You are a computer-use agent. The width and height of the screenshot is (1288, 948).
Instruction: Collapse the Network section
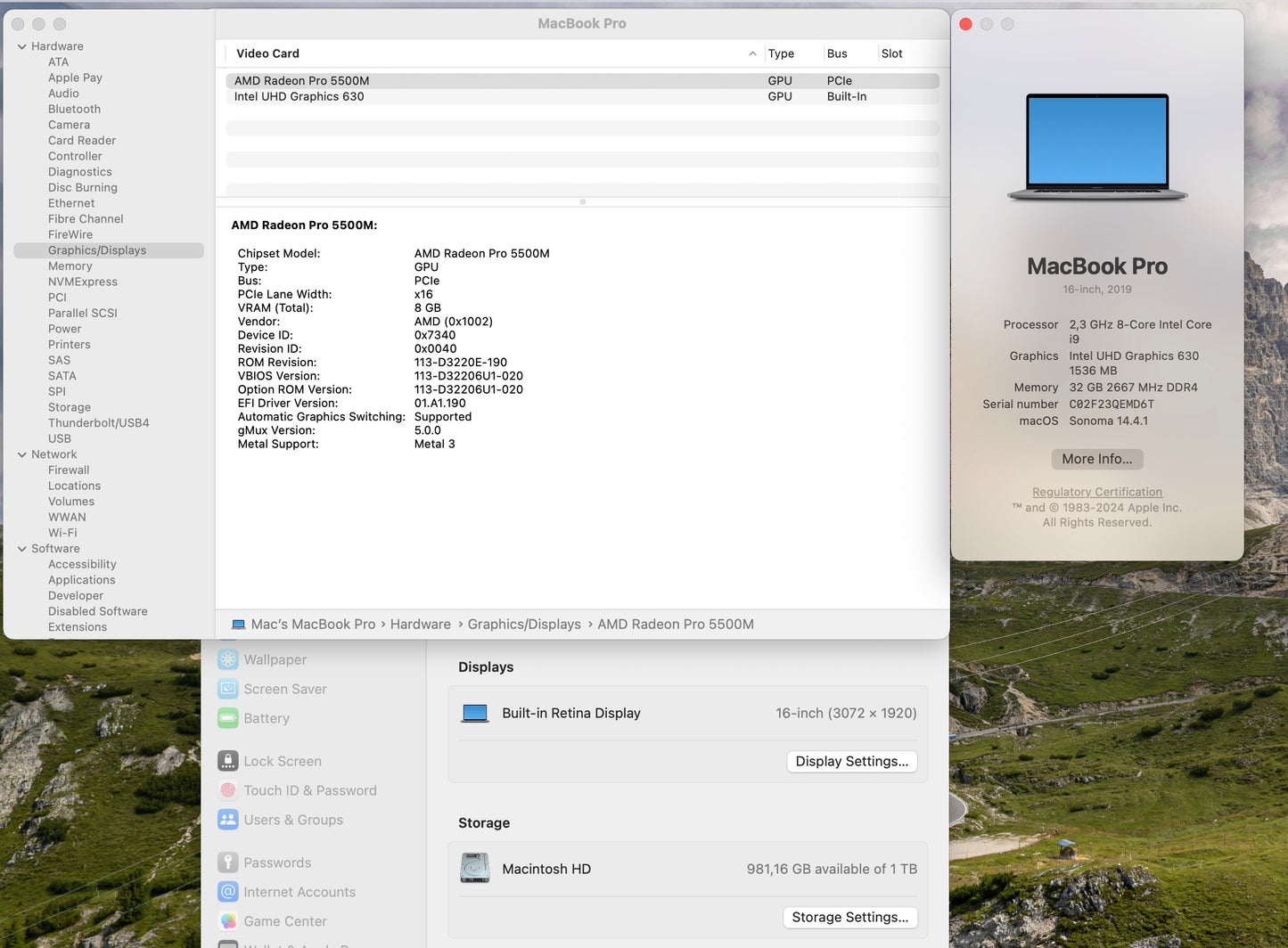21,454
